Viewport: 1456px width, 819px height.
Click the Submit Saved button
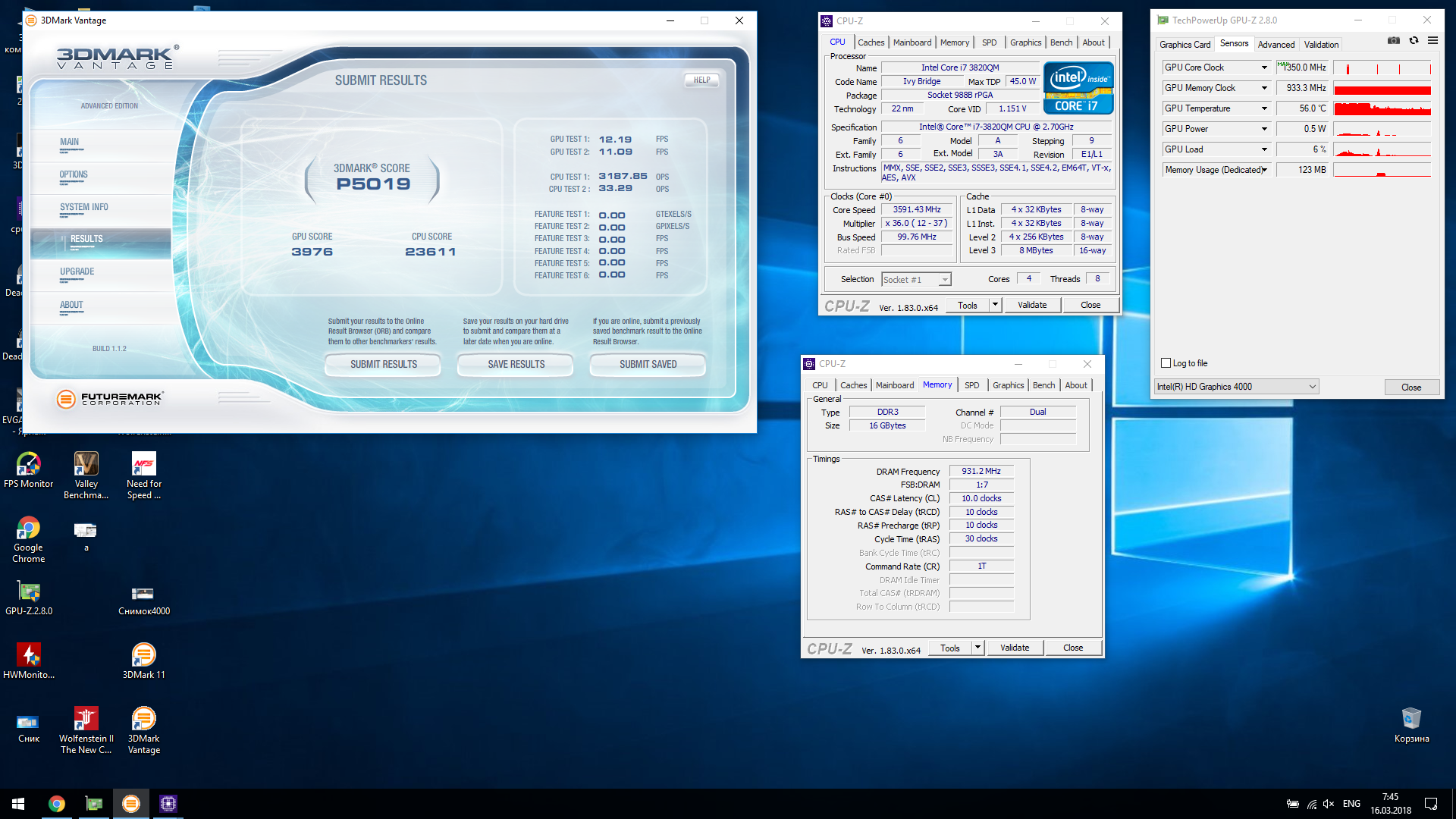pyautogui.click(x=648, y=365)
